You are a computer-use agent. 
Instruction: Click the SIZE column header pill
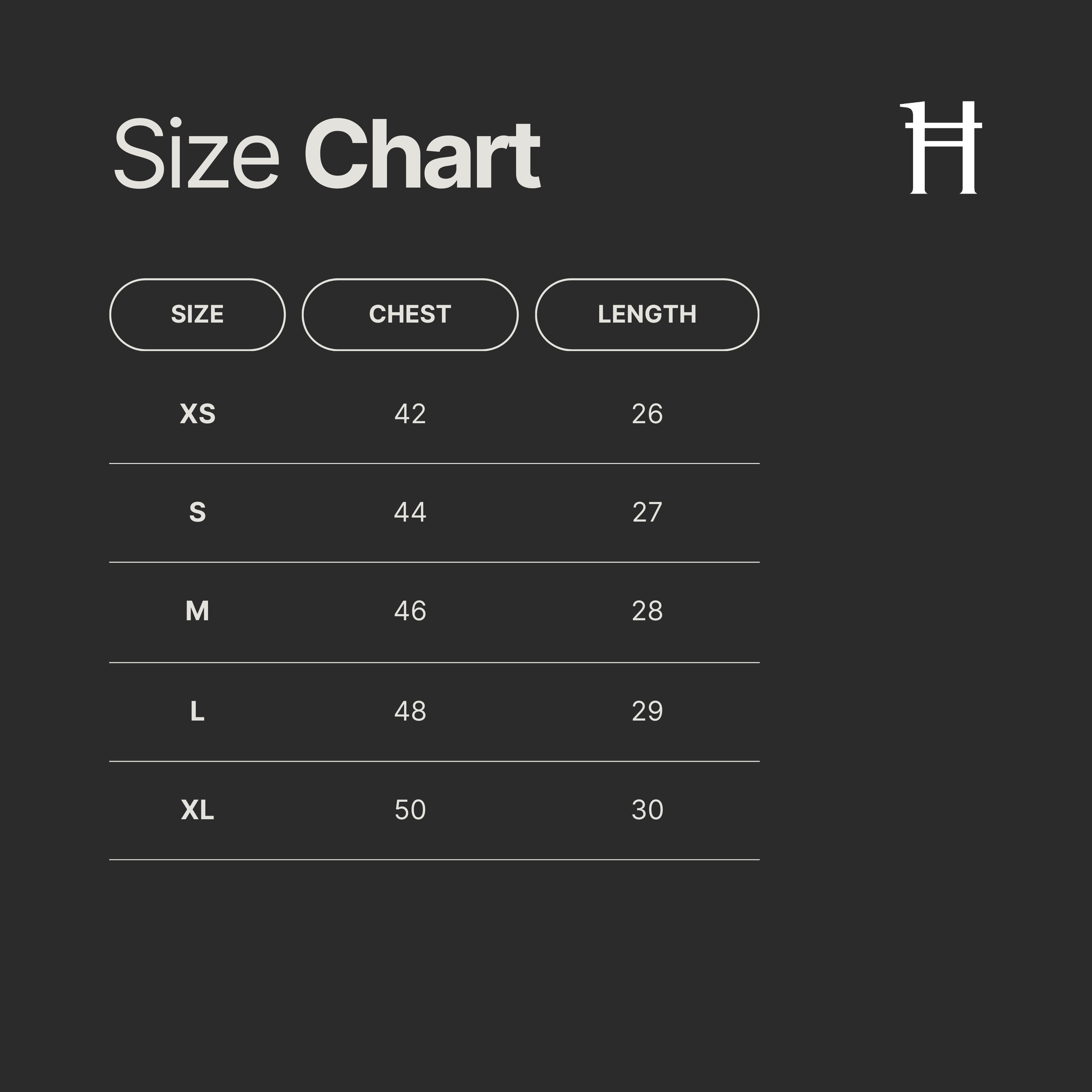[x=197, y=314]
